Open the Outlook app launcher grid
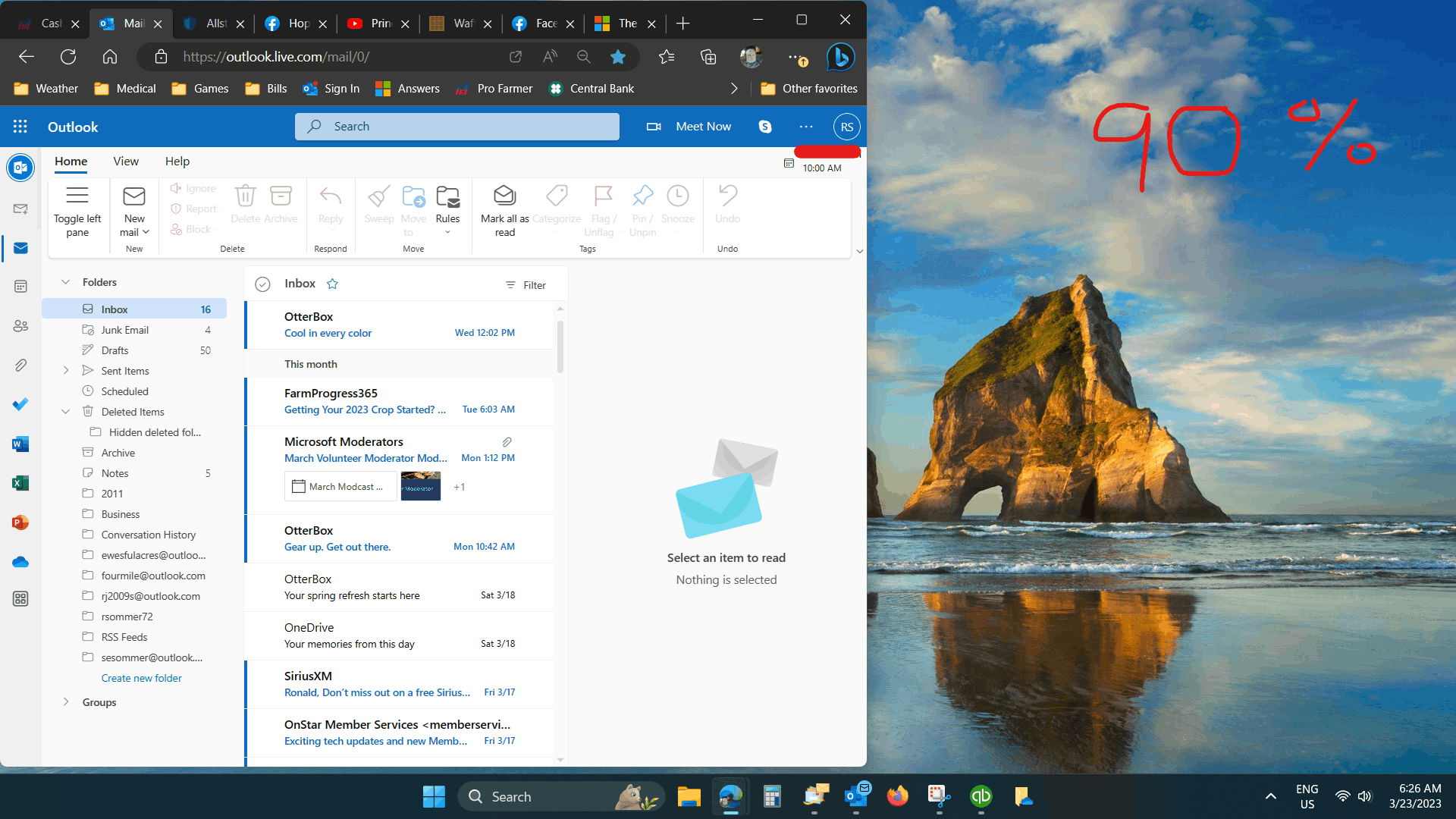Image resolution: width=1456 pixels, height=819 pixels. pos(20,127)
